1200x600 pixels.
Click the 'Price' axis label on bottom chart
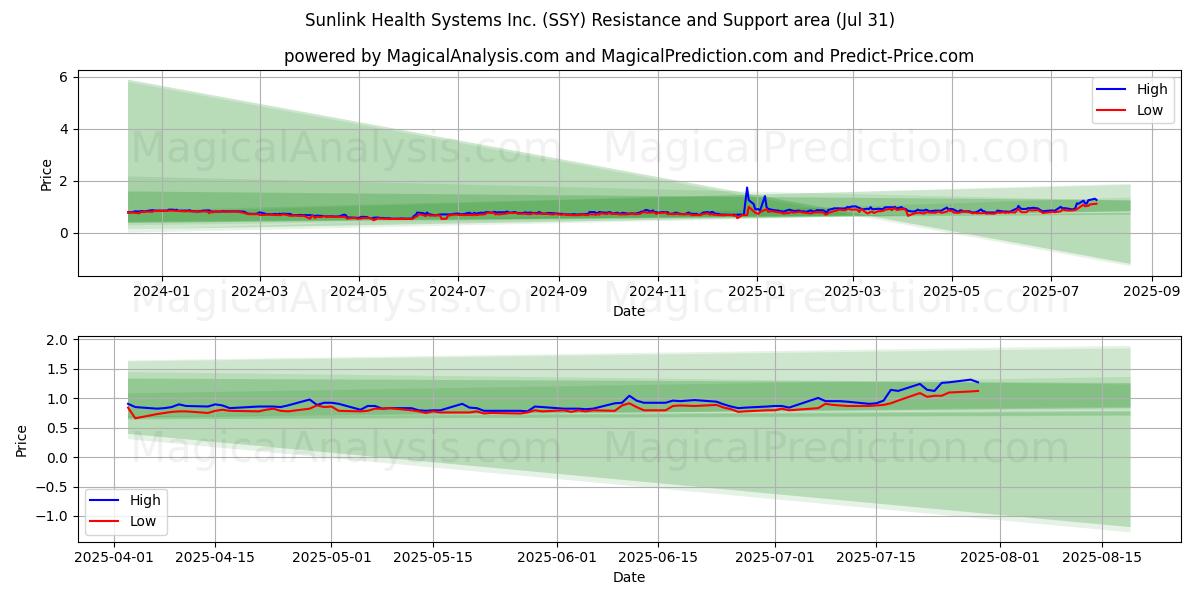[x=22, y=441]
